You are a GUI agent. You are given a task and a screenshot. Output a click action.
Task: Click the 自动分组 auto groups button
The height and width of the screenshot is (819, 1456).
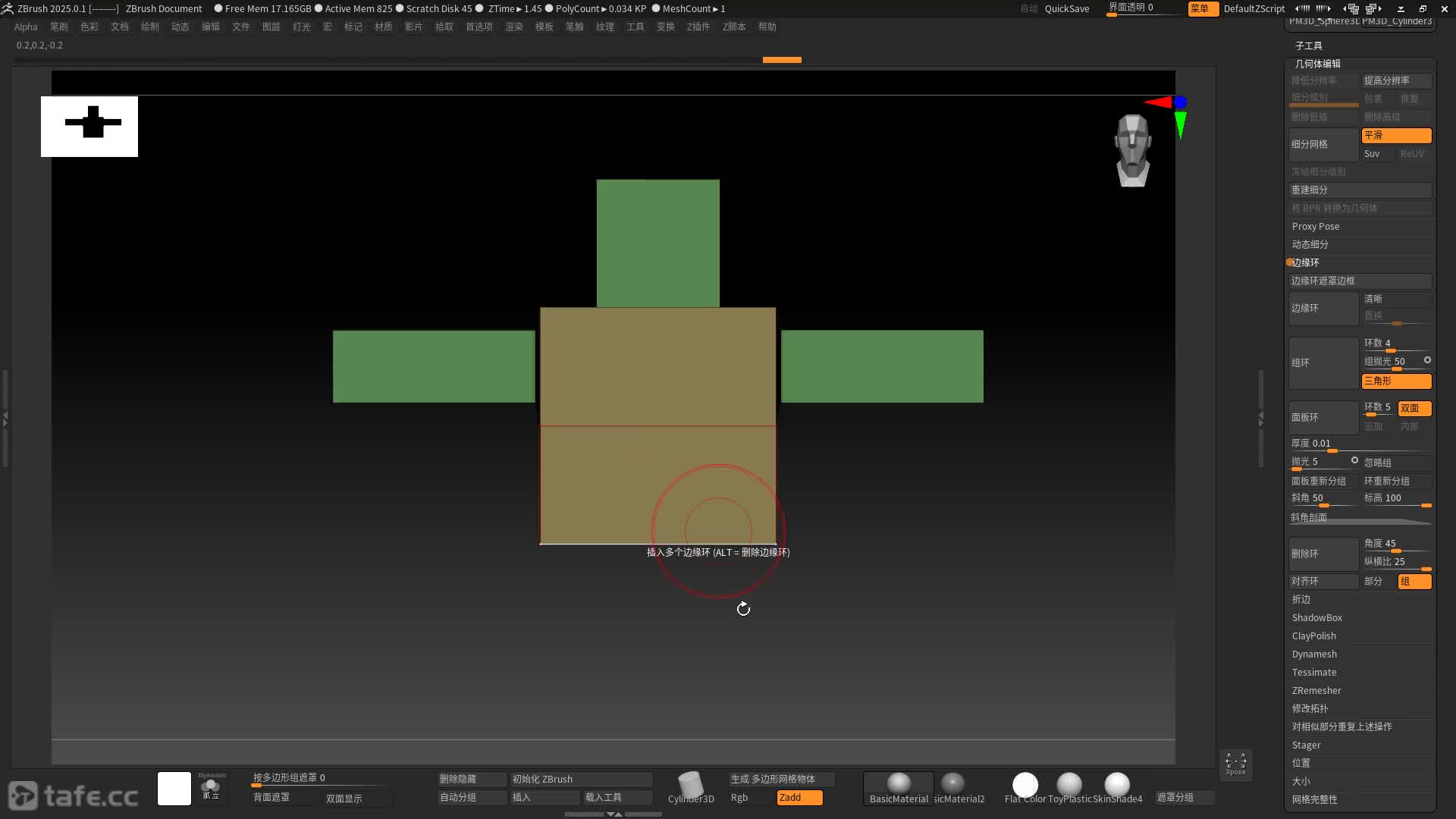[472, 797]
